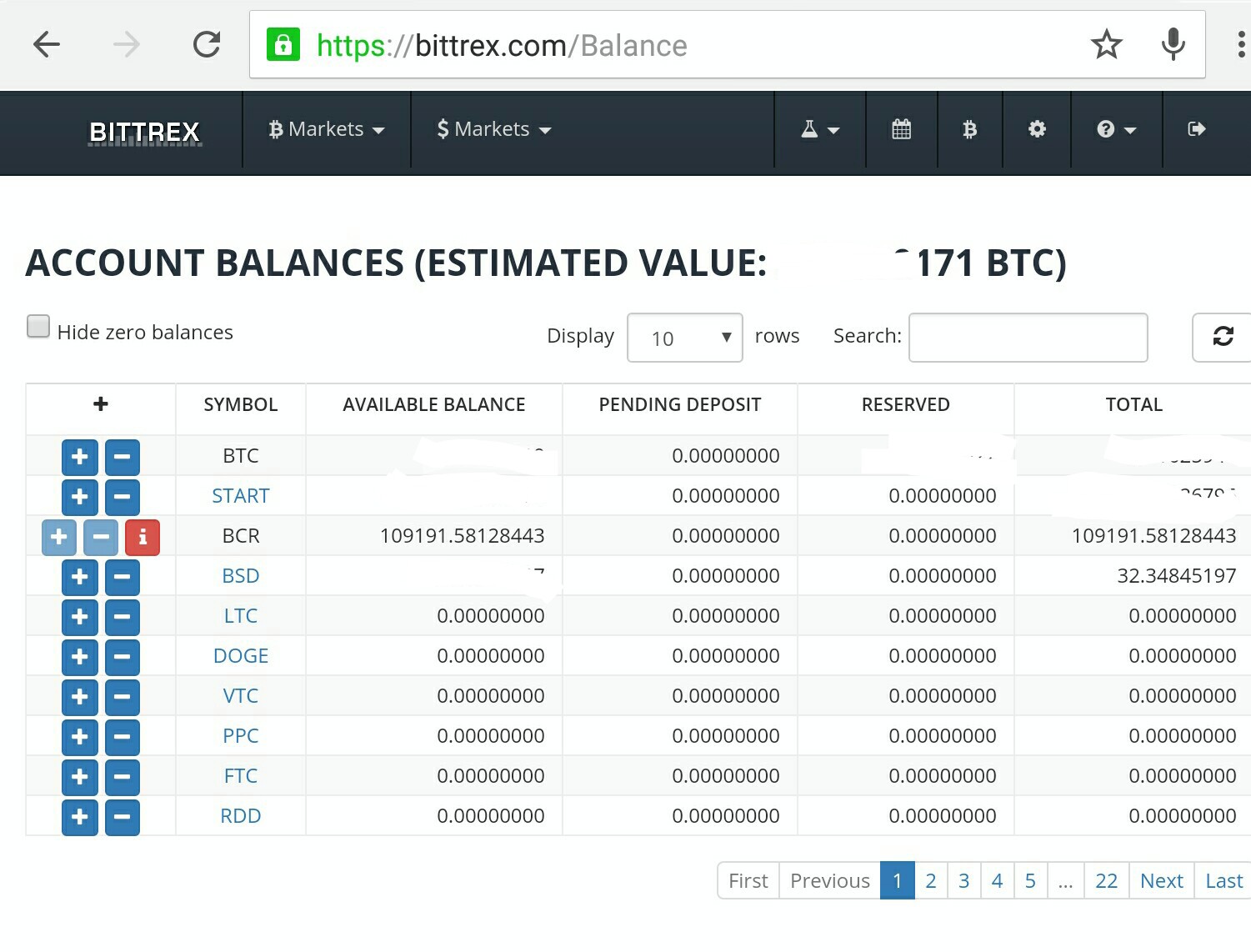
Task: Go to page 3 of balances
Action: click(964, 880)
